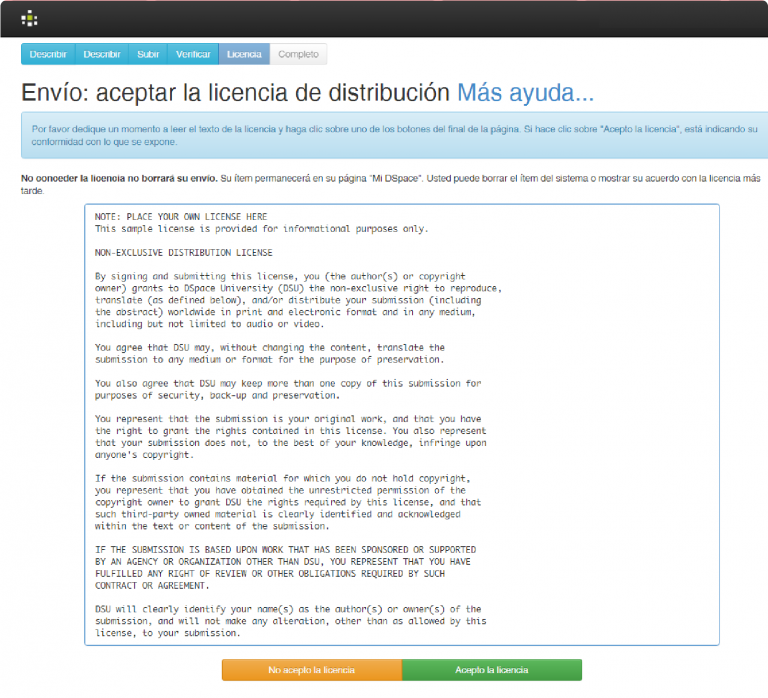The width and height of the screenshot is (768, 698).
Task: Jump to the Subir step
Action: (148, 54)
